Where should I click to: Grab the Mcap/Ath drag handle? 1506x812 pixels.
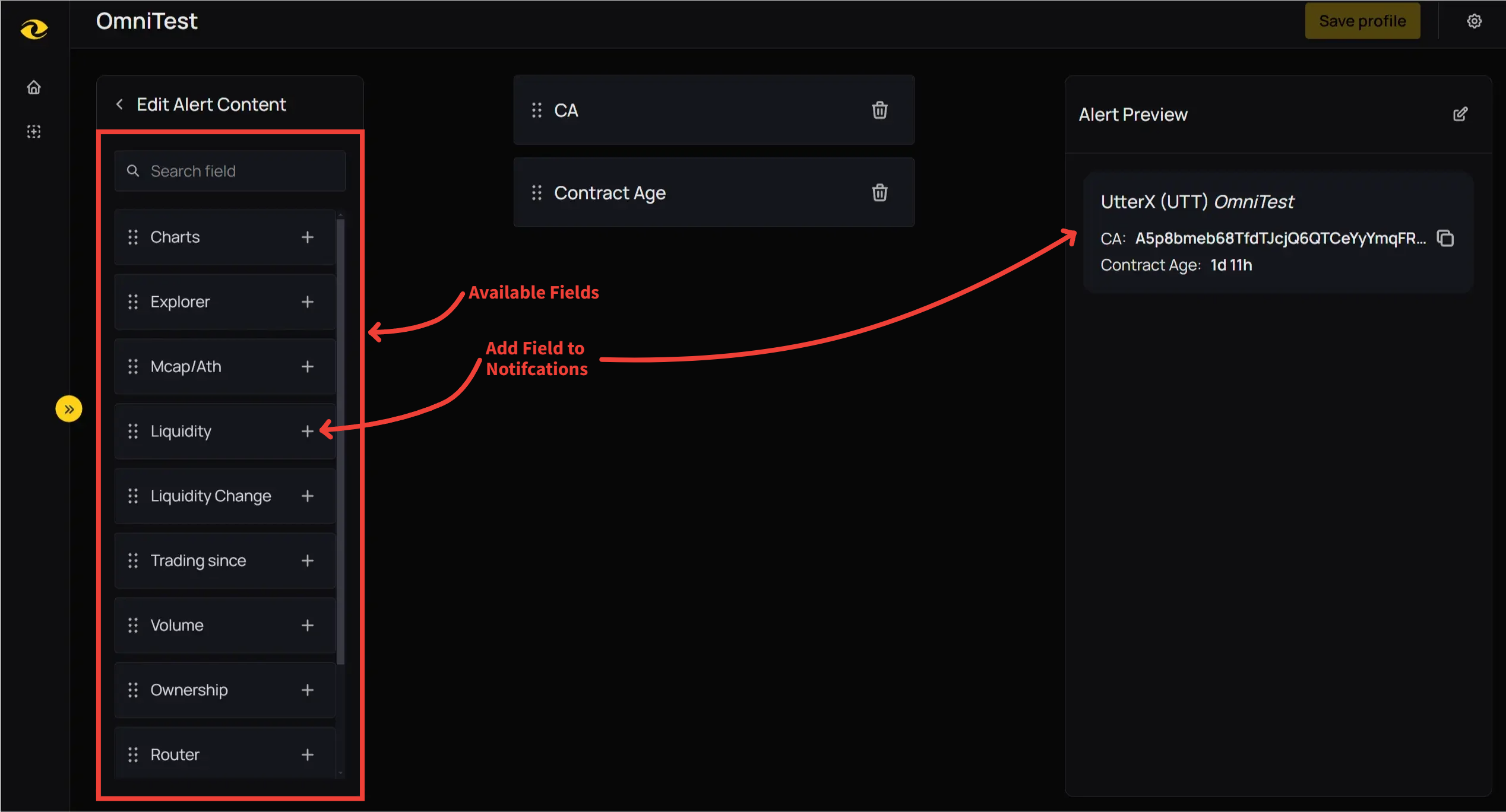(133, 366)
